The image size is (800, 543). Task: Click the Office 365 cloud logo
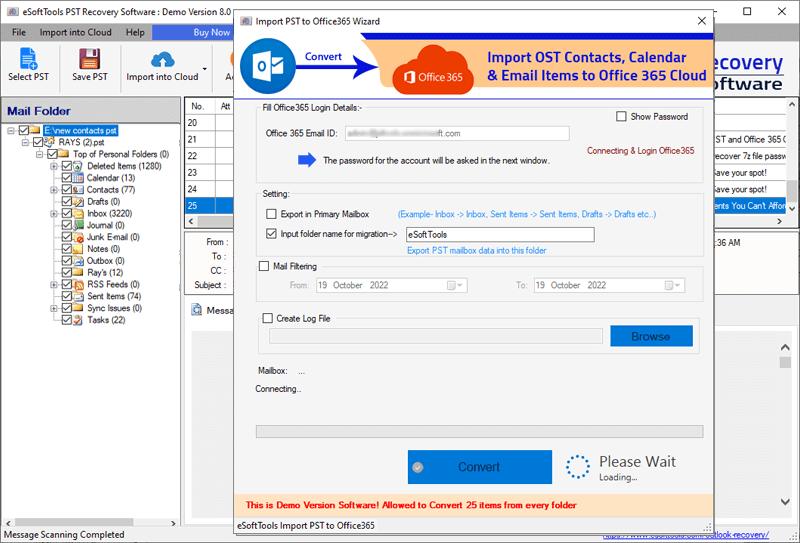click(433, 70)
